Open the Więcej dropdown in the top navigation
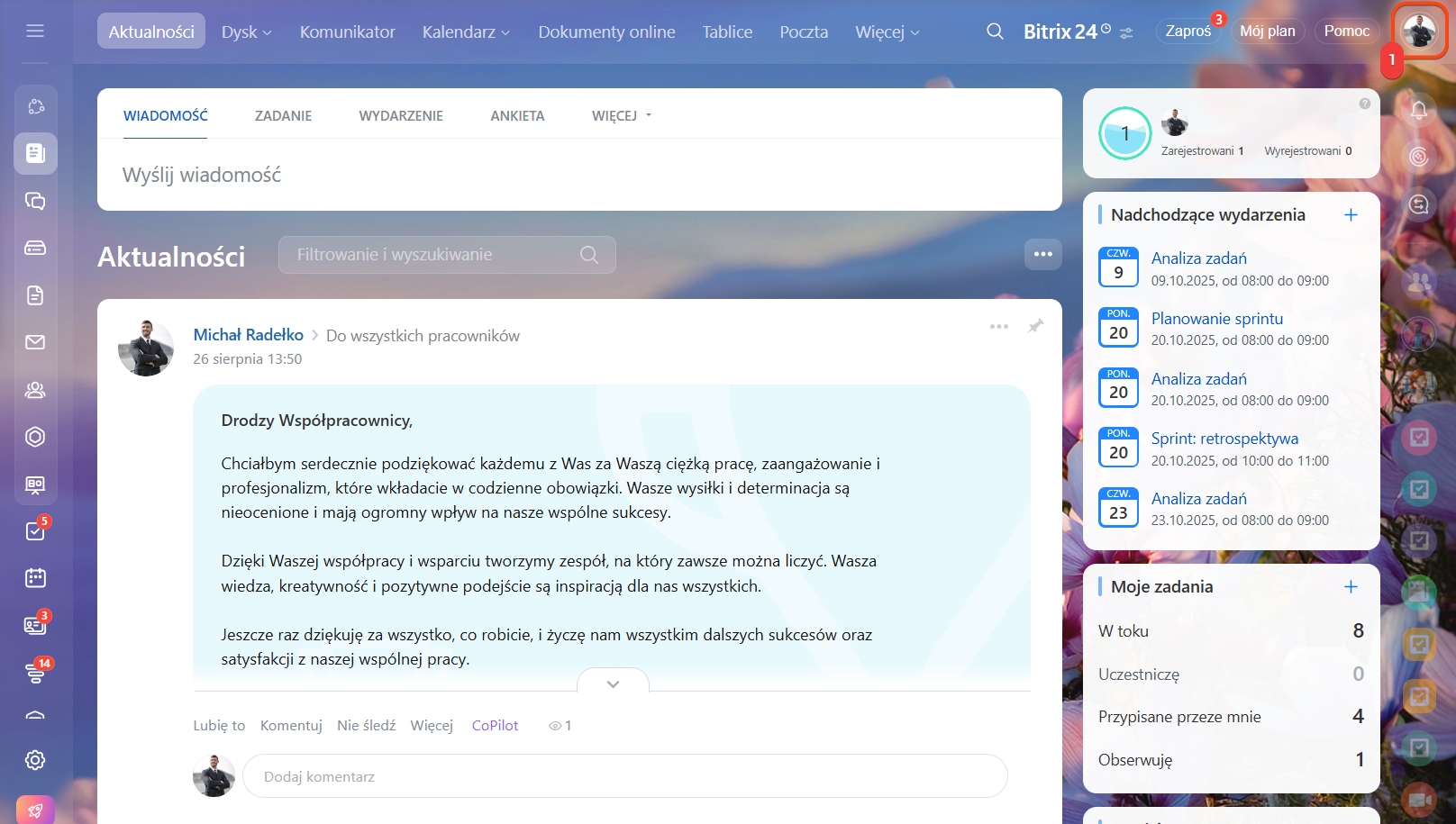1456x824 pixels. [887, 32]
